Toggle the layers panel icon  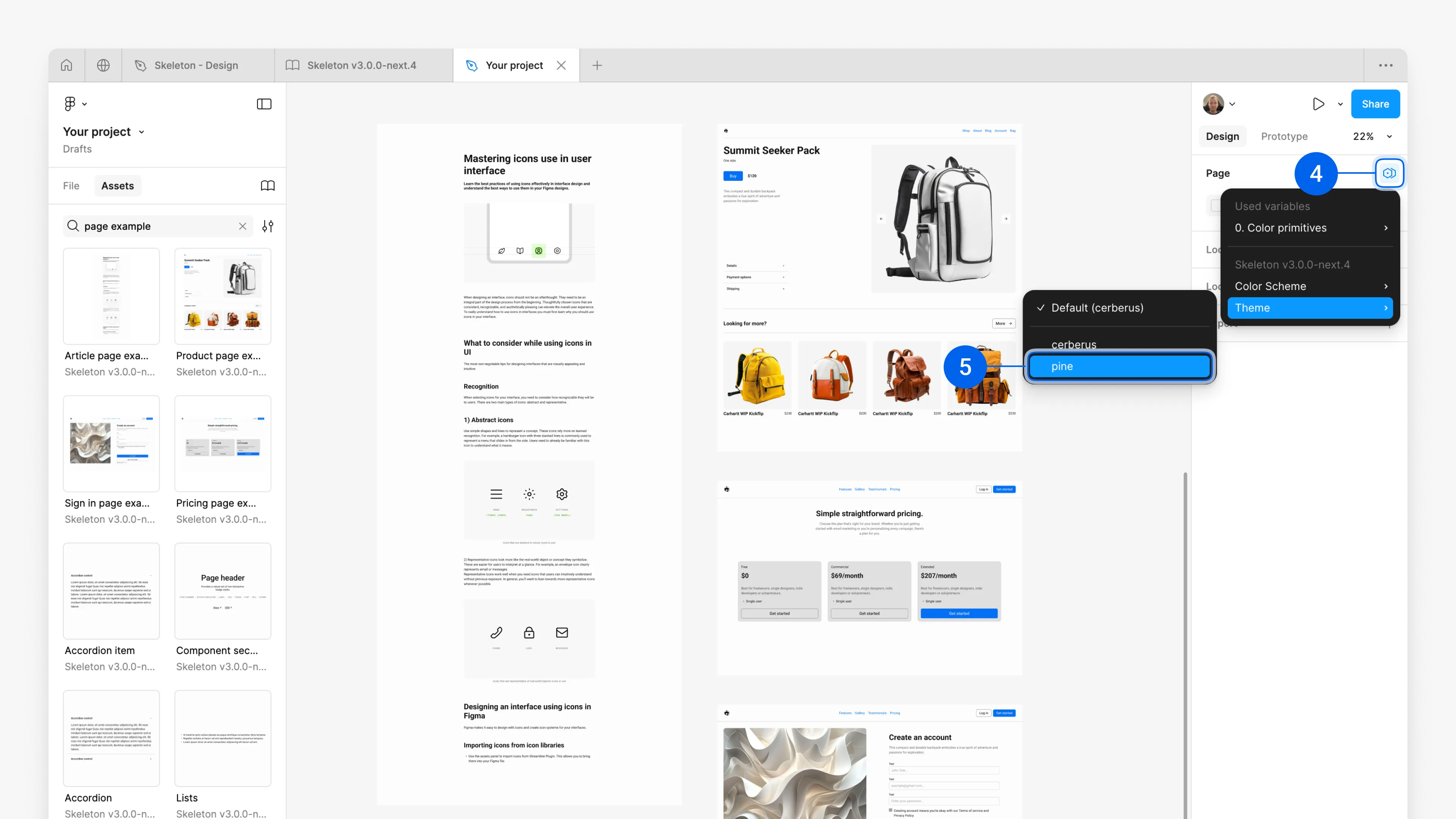click(264, 104)
